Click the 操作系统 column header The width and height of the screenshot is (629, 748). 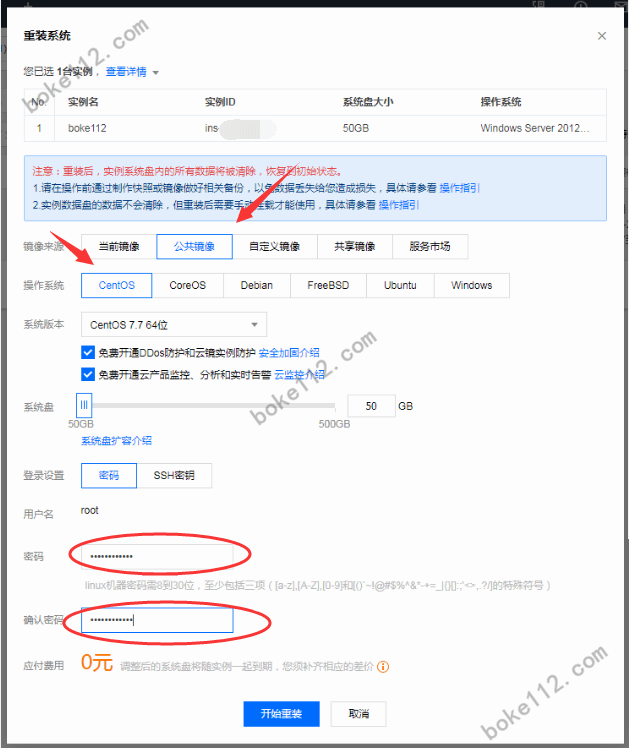[x=501, y=102]
